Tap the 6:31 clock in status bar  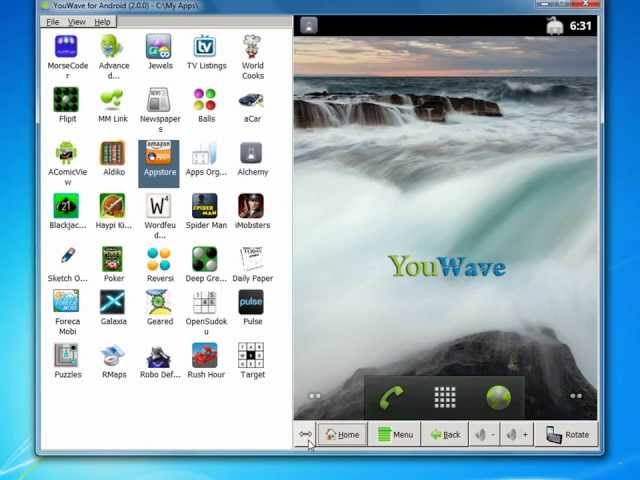pyautogui.click(x=580, y=26)
